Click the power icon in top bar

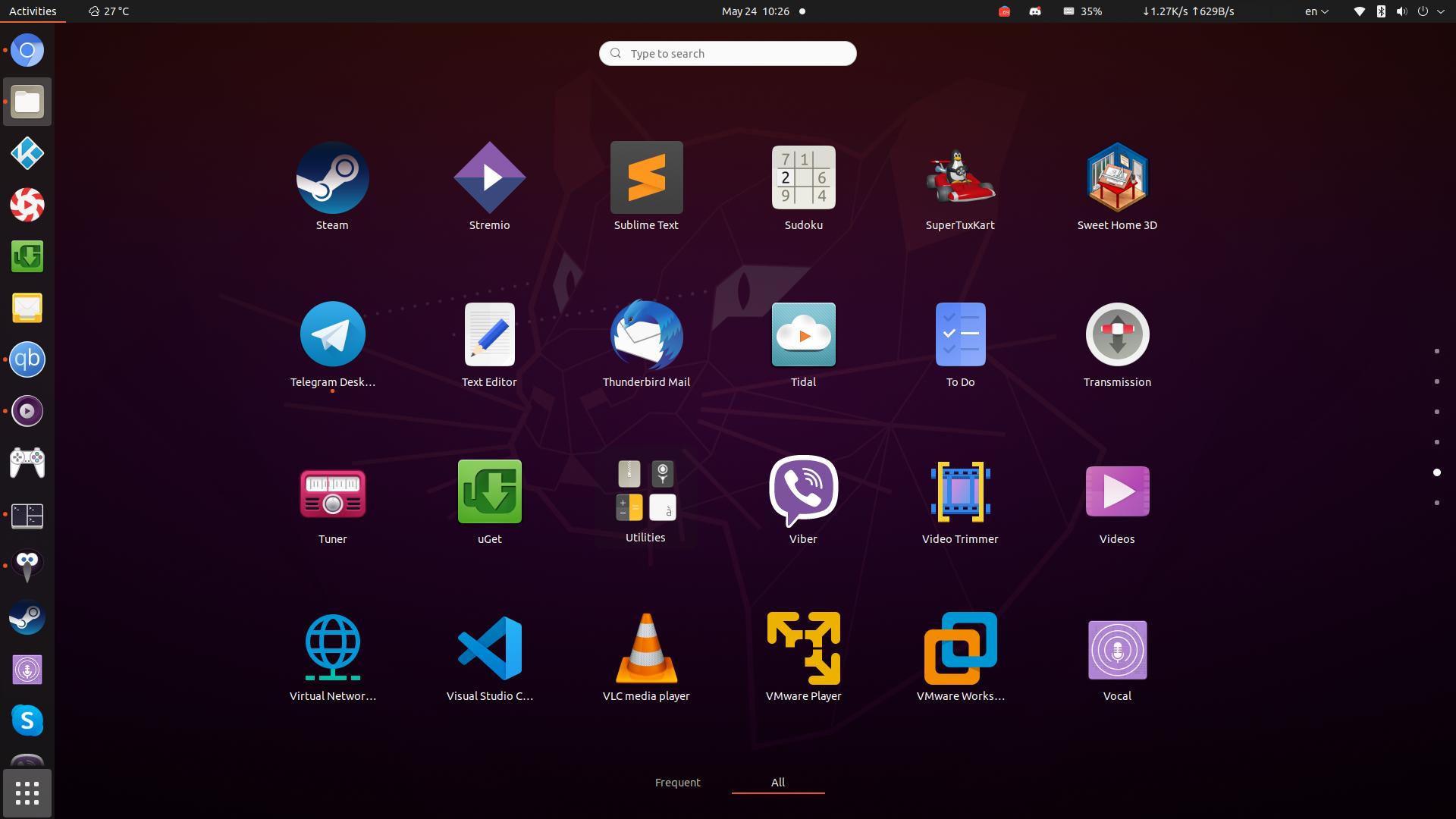[x=1423, y=11]
